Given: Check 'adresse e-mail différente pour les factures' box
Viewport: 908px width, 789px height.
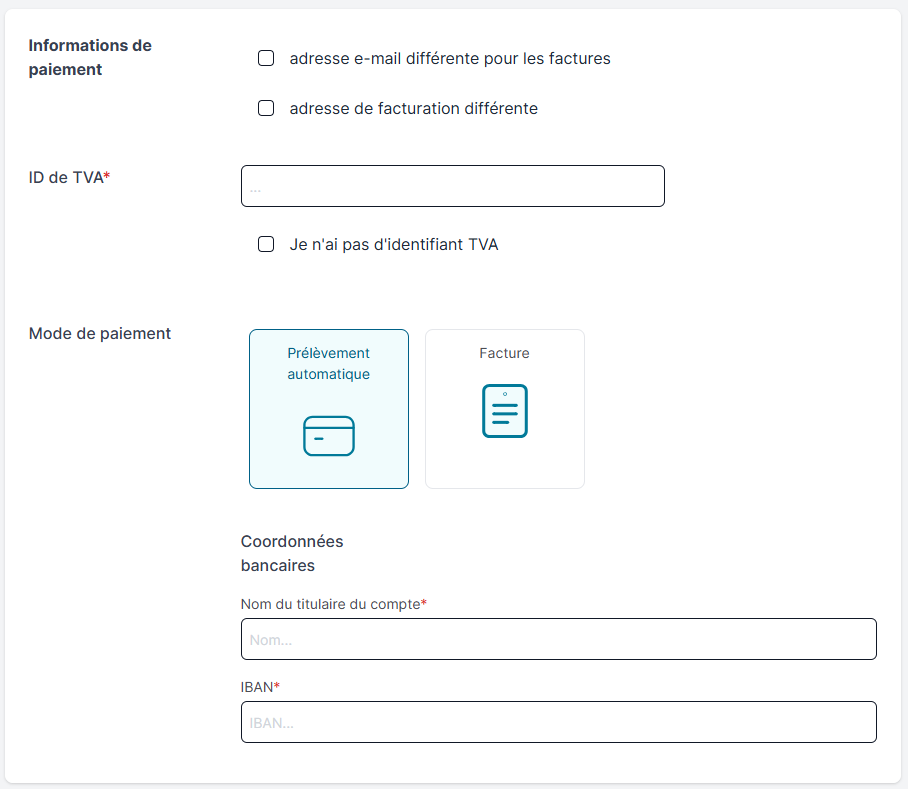Looking at the screenshot, I should 266,58.
